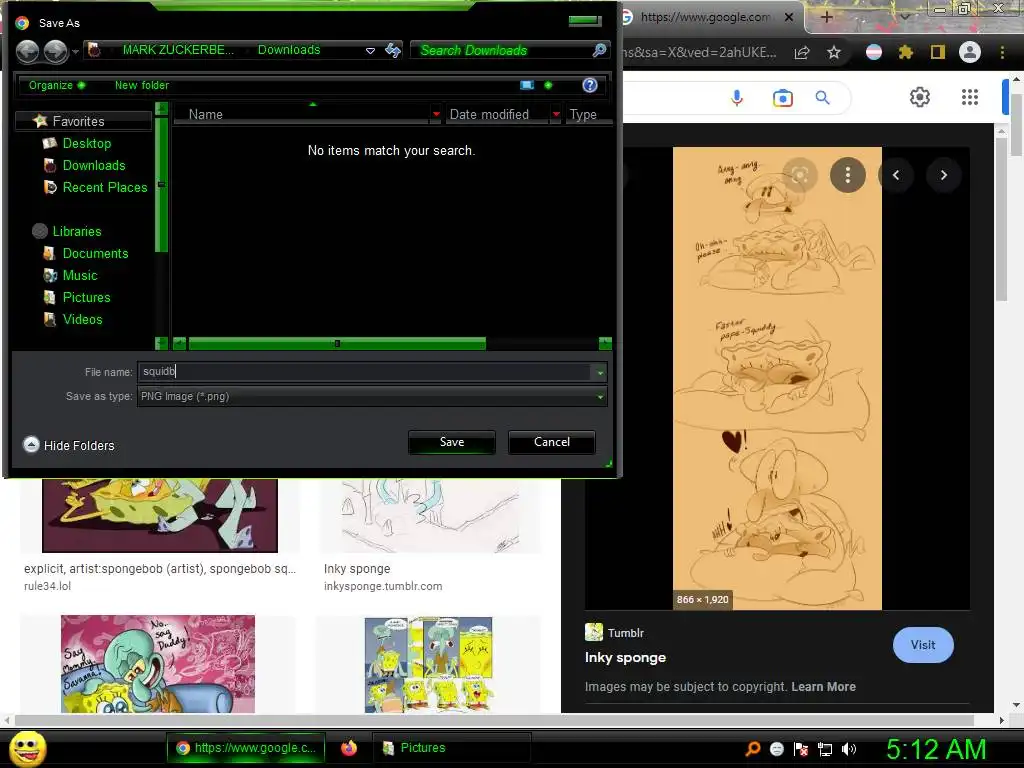Click the volume icon in system tray

(849, 749)
